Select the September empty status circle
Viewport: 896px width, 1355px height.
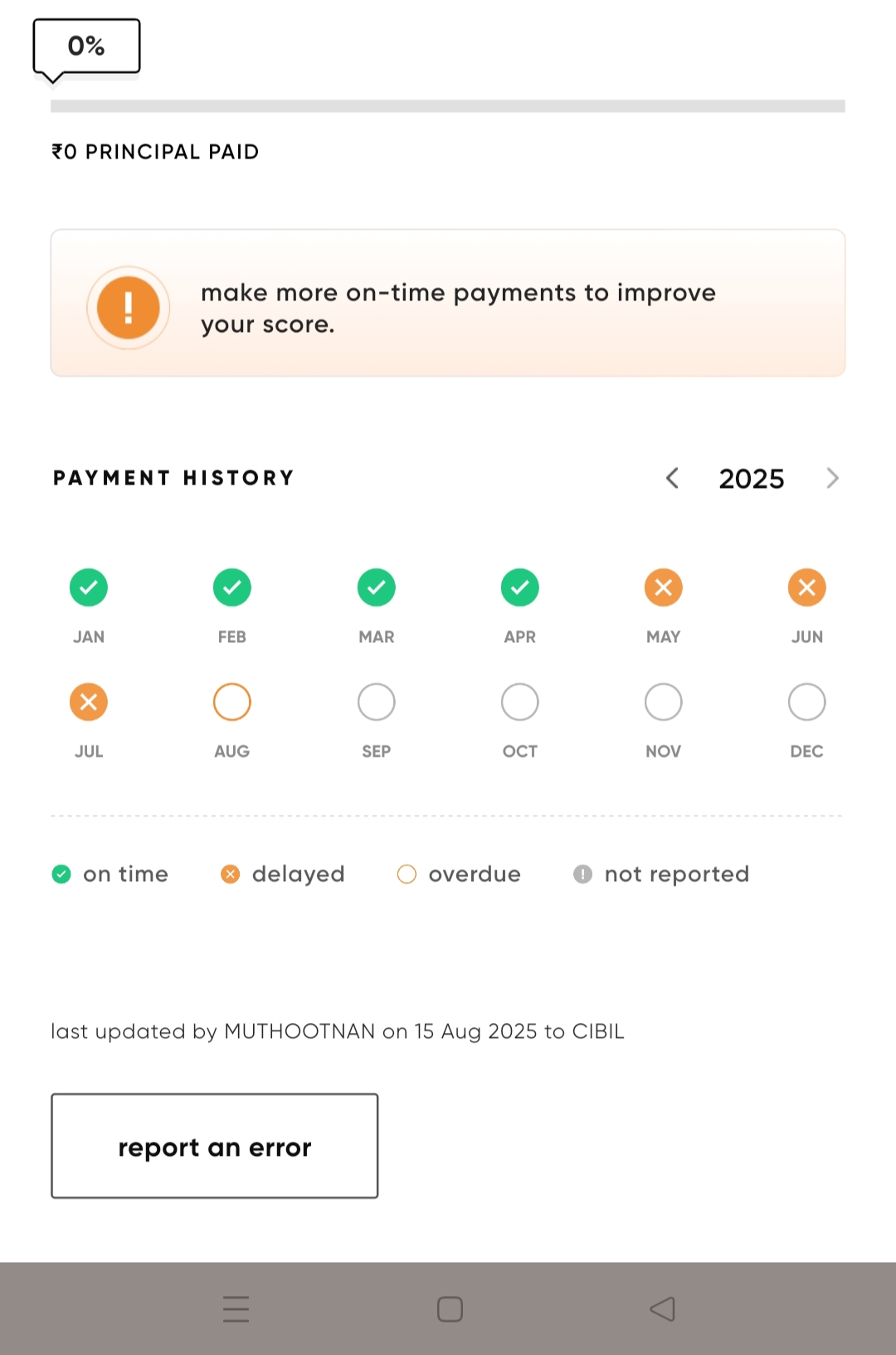coord(376,702)
